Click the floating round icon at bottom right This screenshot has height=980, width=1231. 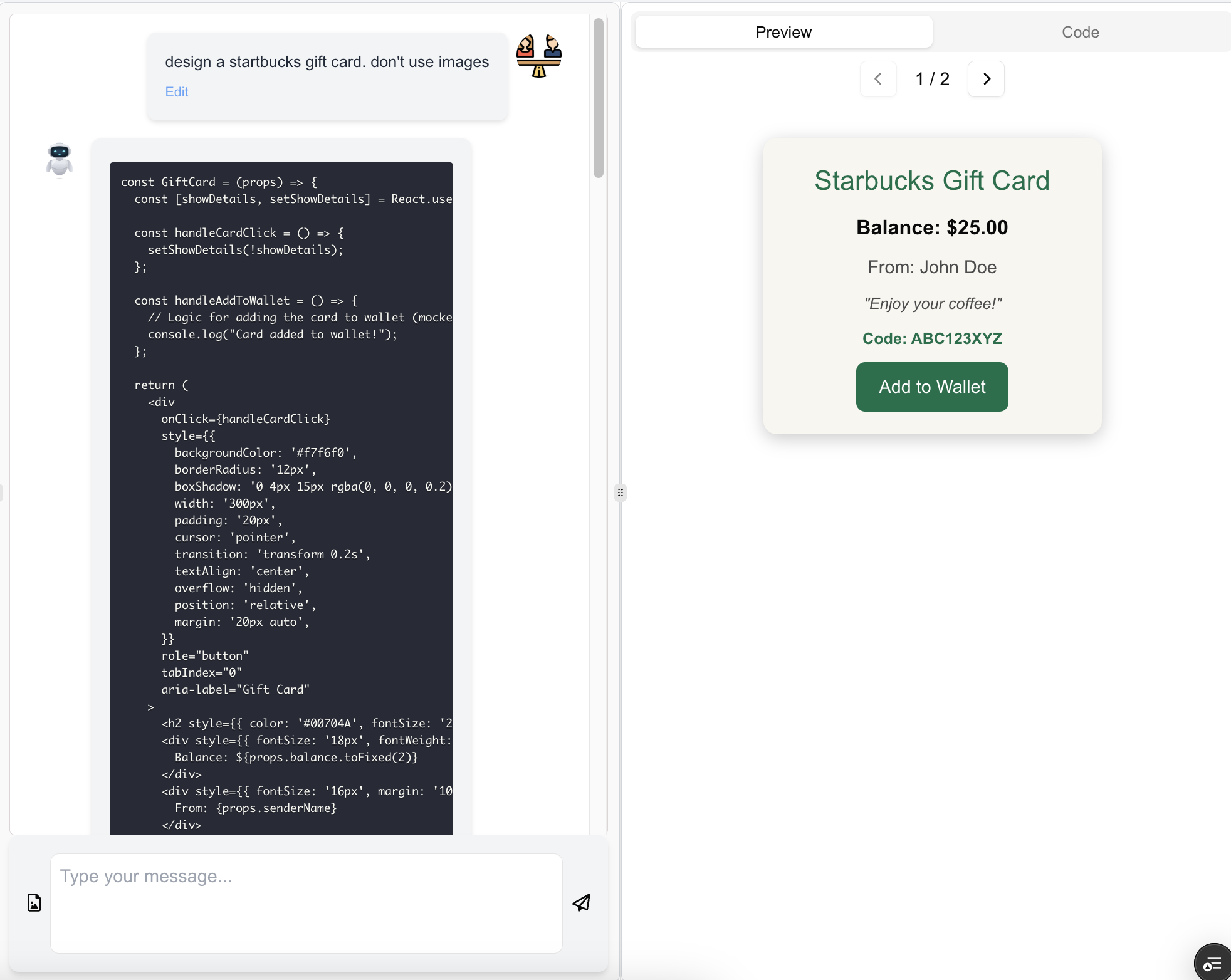pyautogui.click(x=1213, y=963)
